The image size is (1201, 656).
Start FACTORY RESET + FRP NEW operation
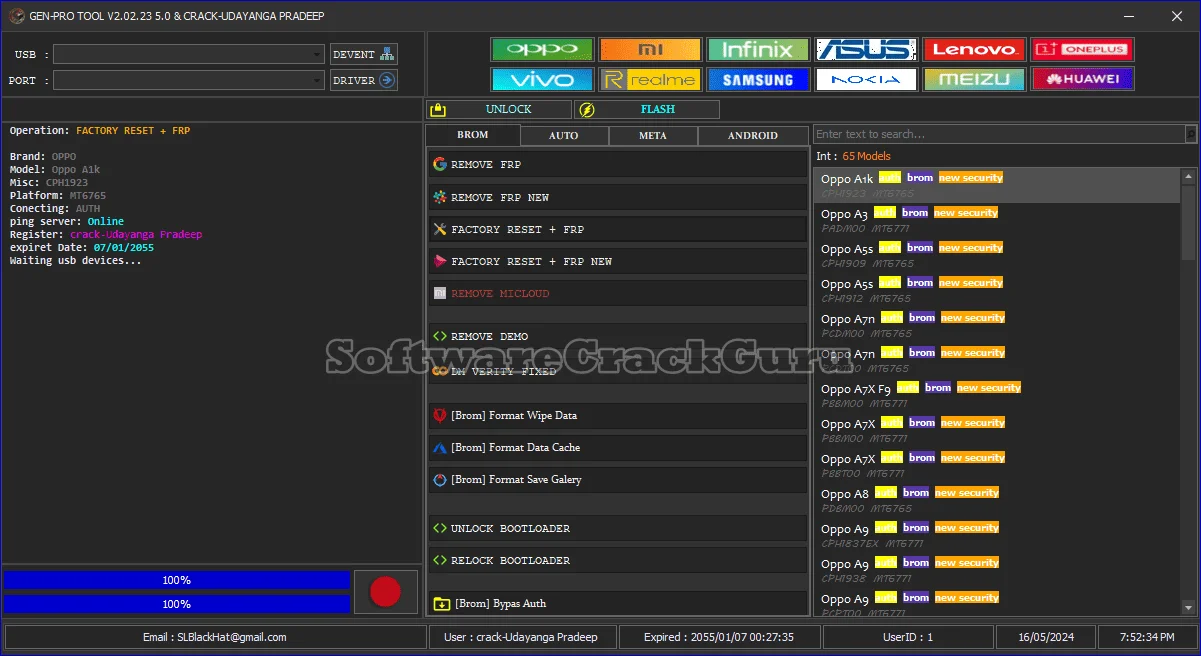coord(618,261)
